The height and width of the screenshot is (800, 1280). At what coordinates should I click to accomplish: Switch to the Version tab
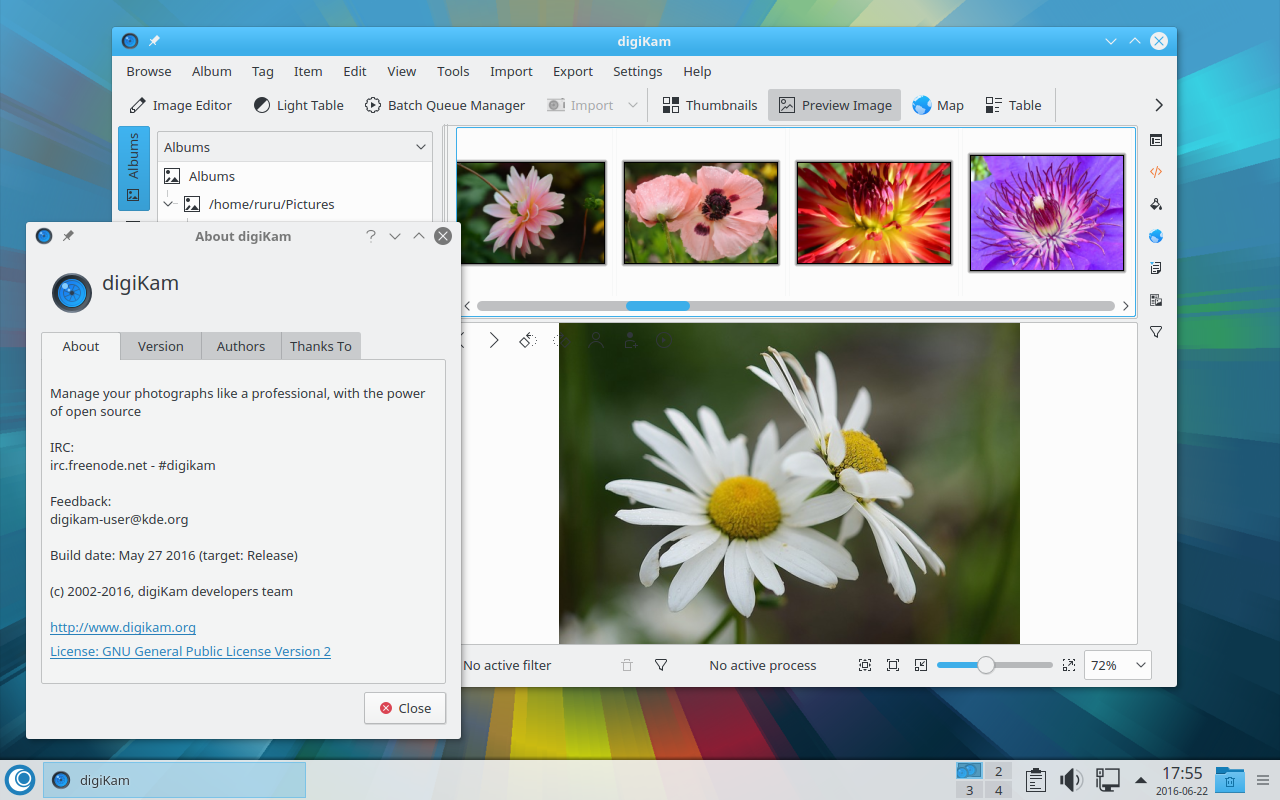[x=161, y=346]
